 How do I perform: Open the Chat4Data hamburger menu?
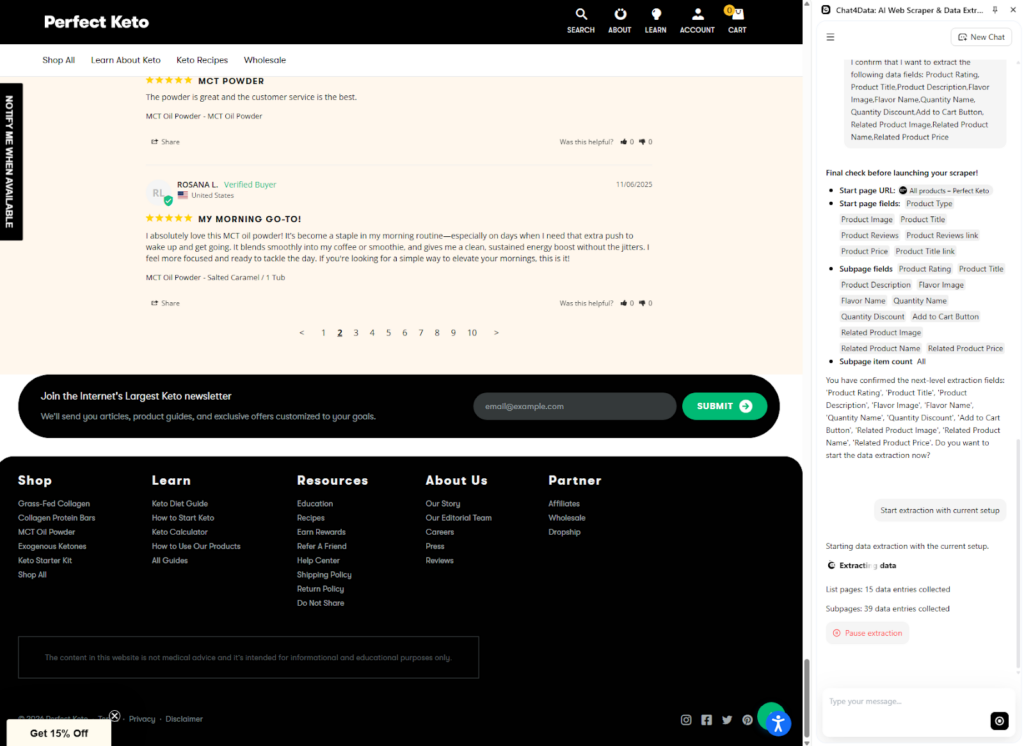830,36
